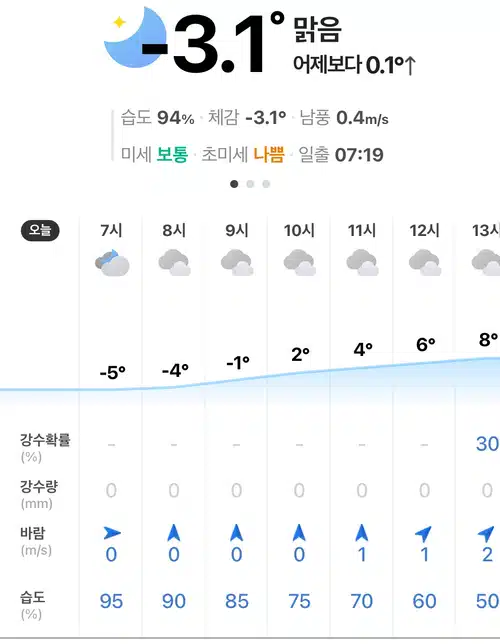The width and height of the screenshot is (500, 644).
Task: Switch to the third page indicator dot
Action: pyautogui.click(x=266, y=184)
